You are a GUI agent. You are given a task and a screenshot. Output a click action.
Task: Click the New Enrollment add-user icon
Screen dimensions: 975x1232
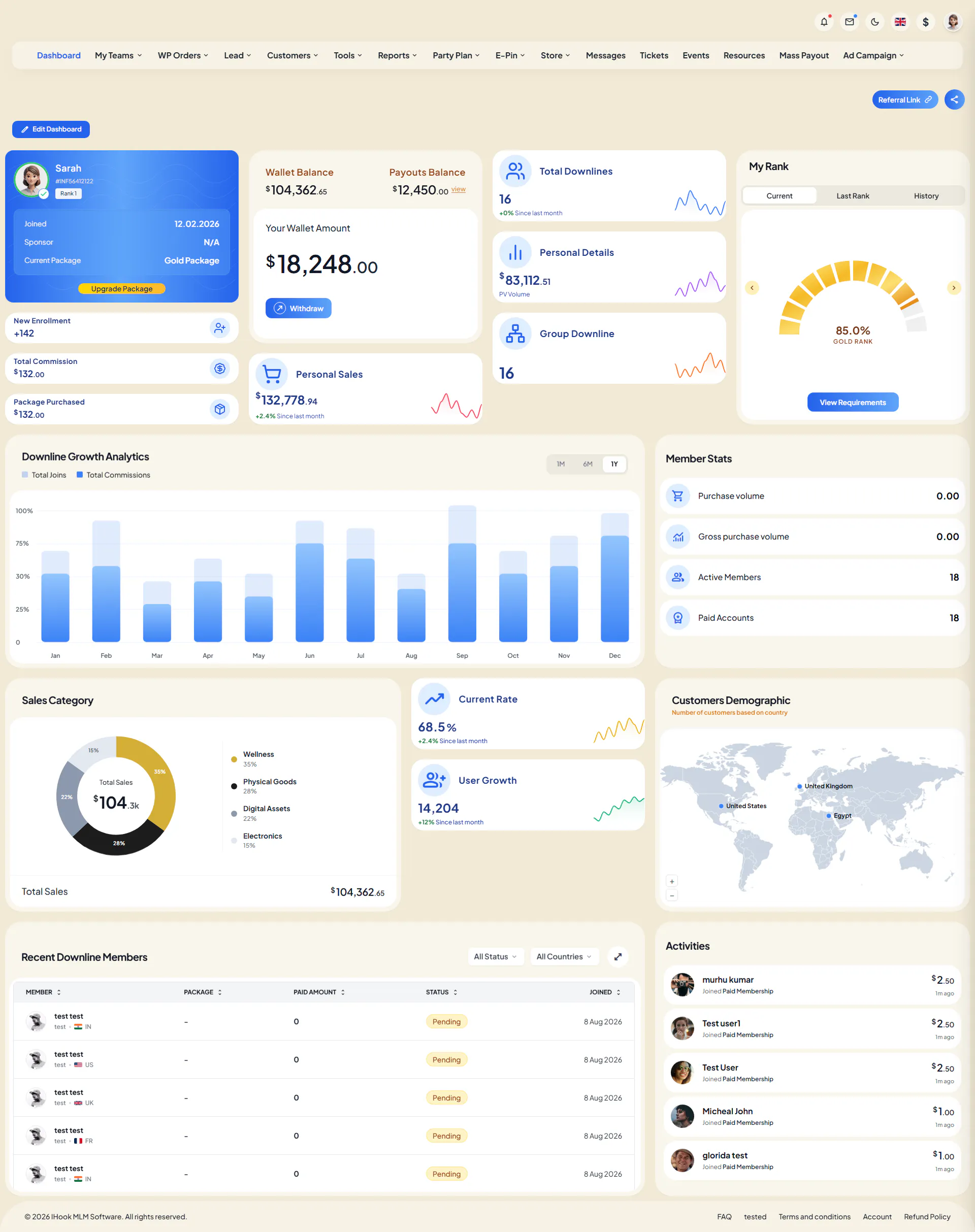point(220,327)
